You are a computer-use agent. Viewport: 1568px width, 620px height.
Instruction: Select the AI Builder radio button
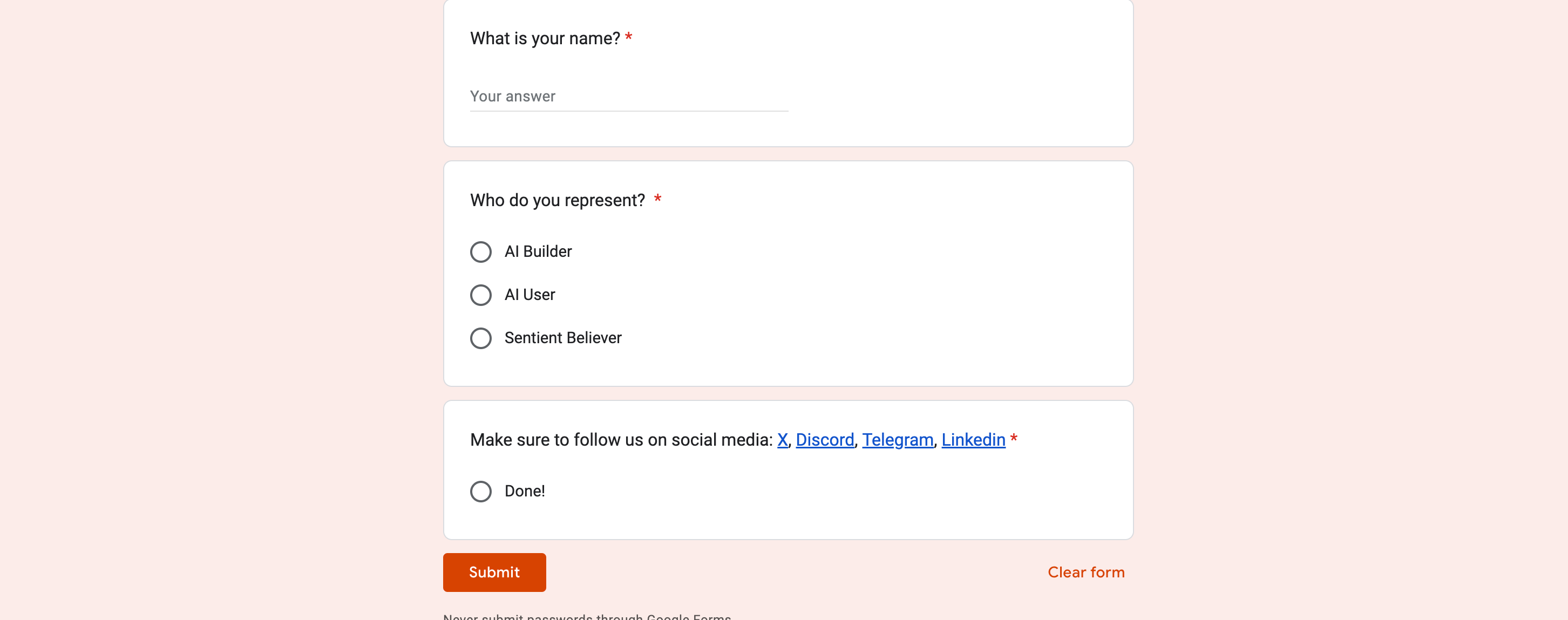coord(480,252)
